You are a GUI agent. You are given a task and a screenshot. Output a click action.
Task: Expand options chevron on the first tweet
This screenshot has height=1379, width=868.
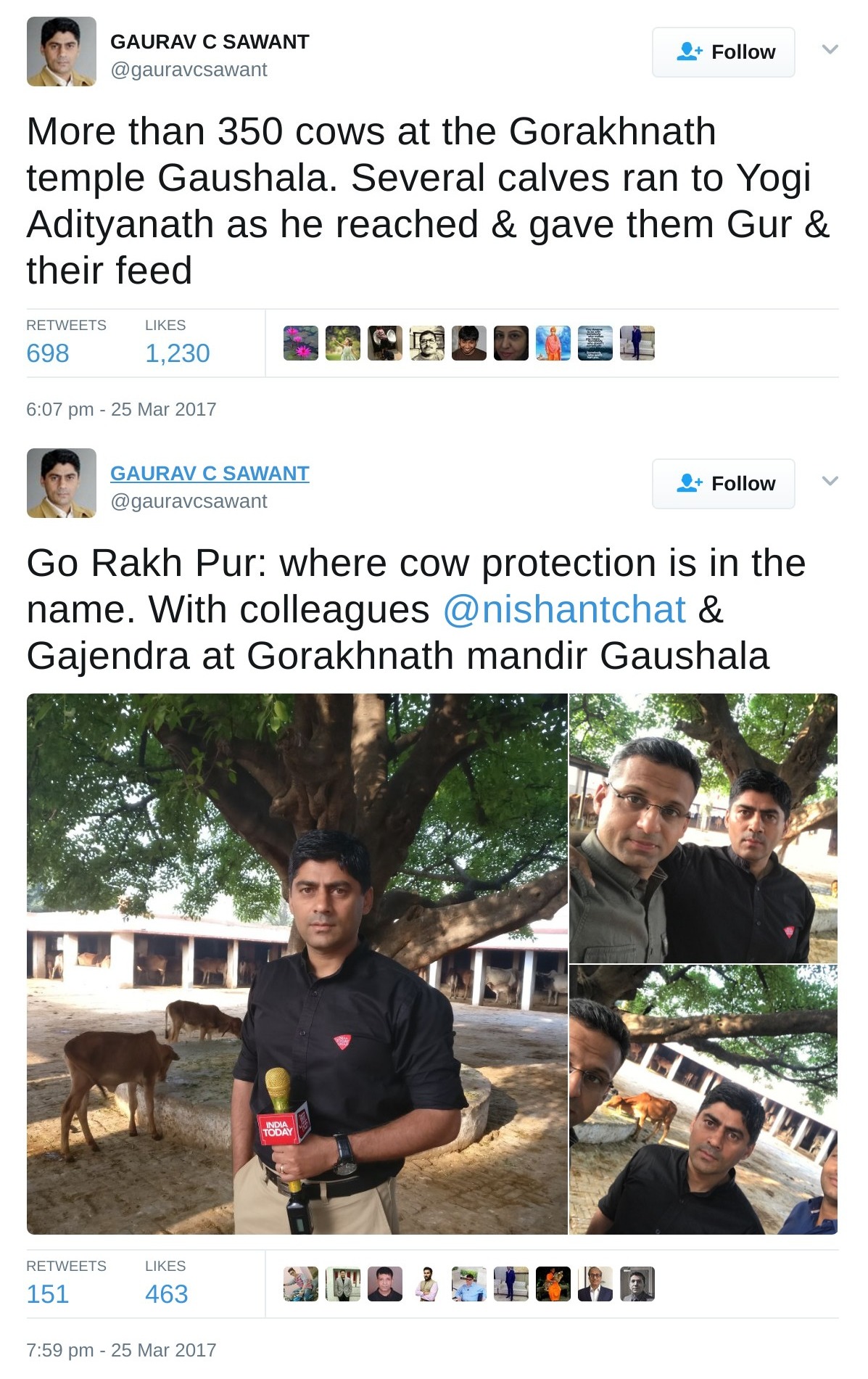[830, 49]
